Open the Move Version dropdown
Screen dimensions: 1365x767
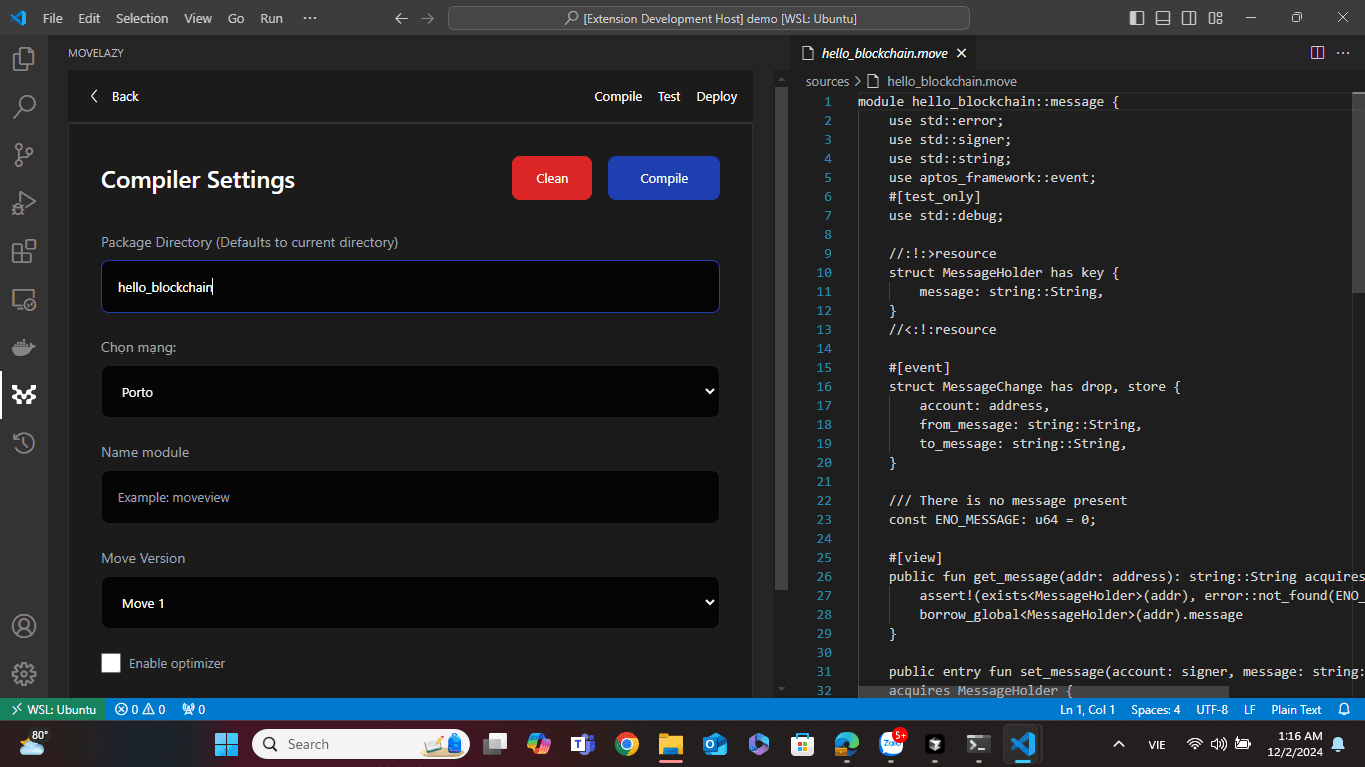click(410, 603)
